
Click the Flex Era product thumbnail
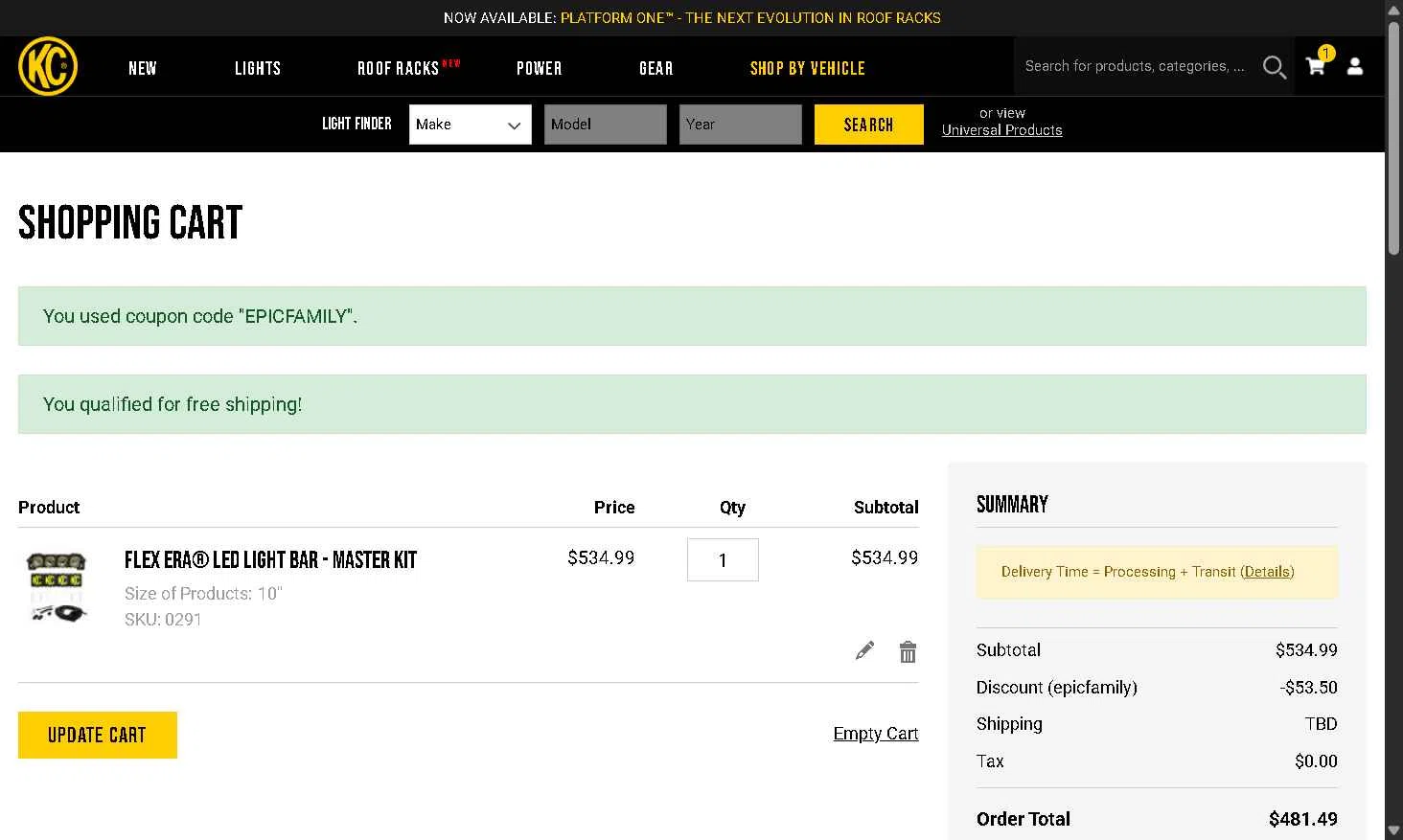pos(57,587)
